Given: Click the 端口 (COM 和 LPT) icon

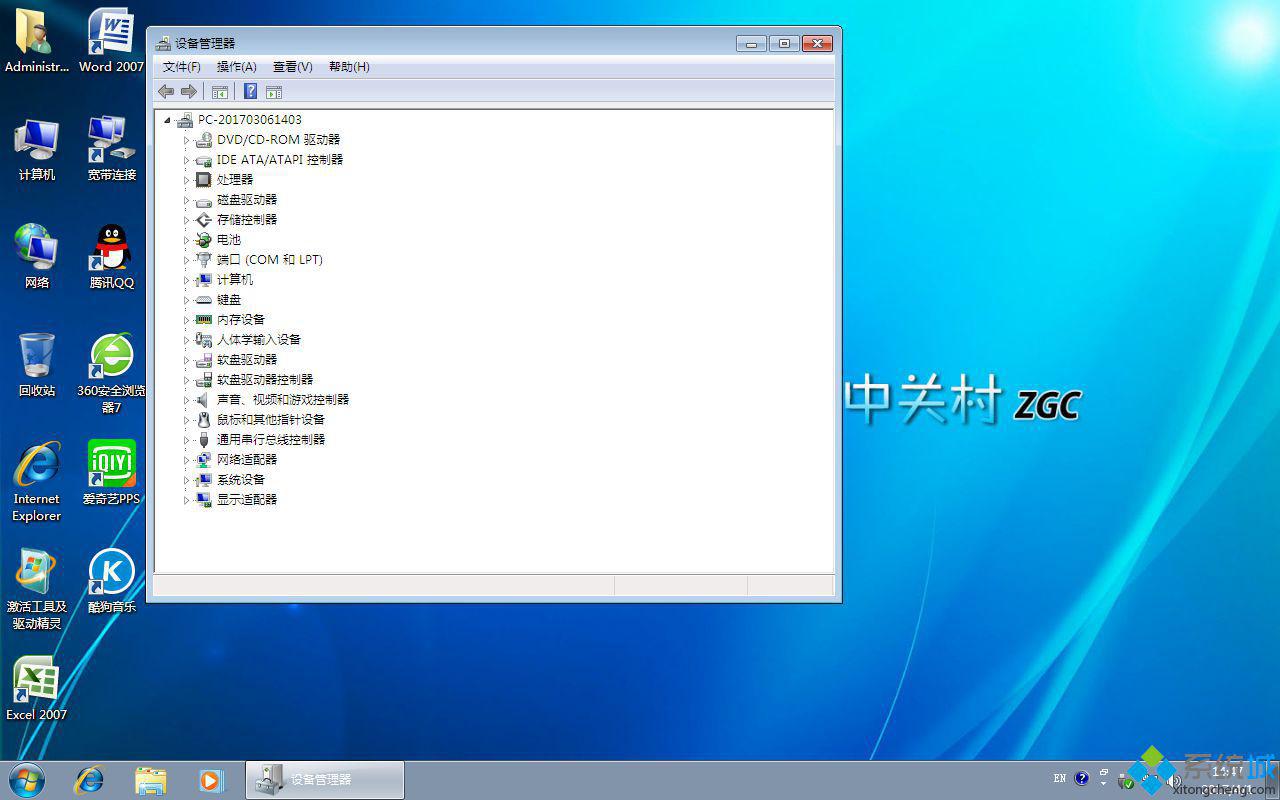Looking at the screenshot, I should (203, 259).
